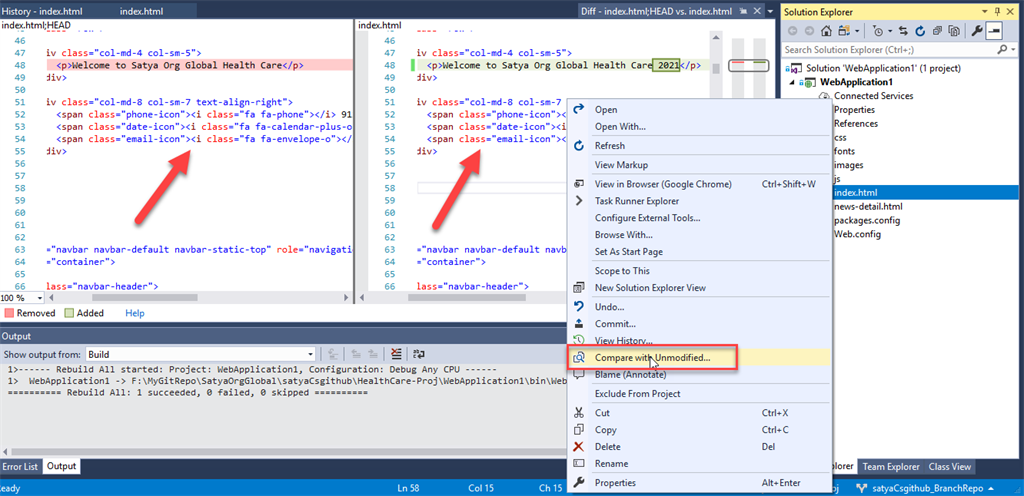Switch to the Error List tab

point(20,466)
